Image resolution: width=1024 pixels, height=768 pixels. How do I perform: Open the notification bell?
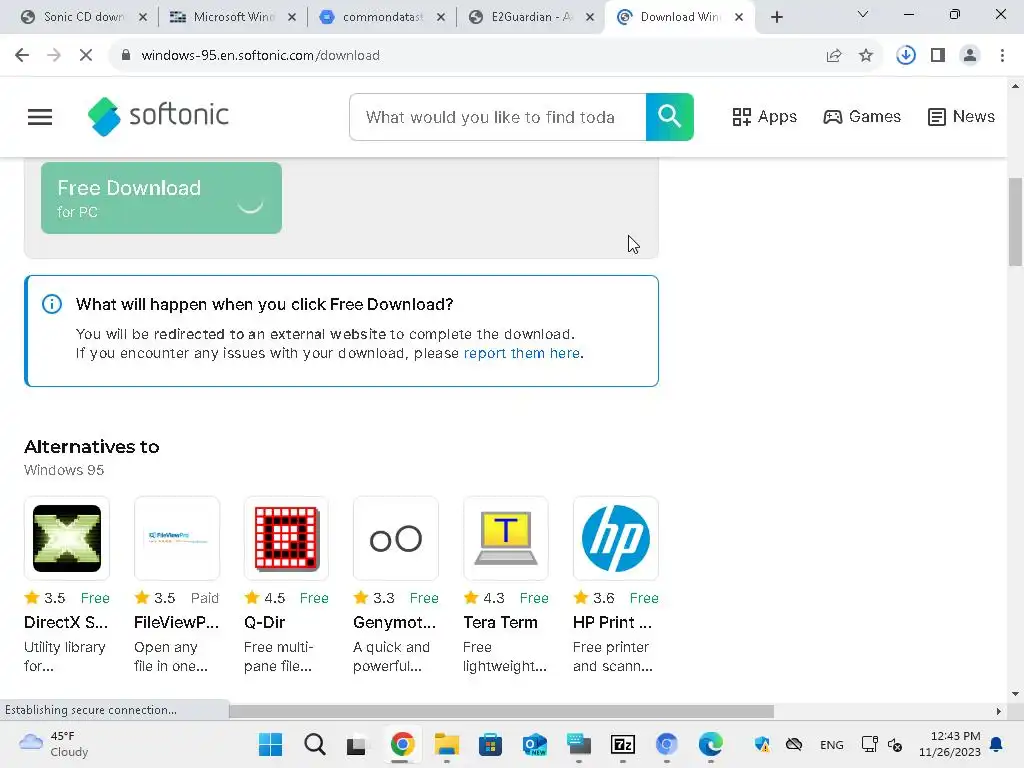tap(997, 744)
